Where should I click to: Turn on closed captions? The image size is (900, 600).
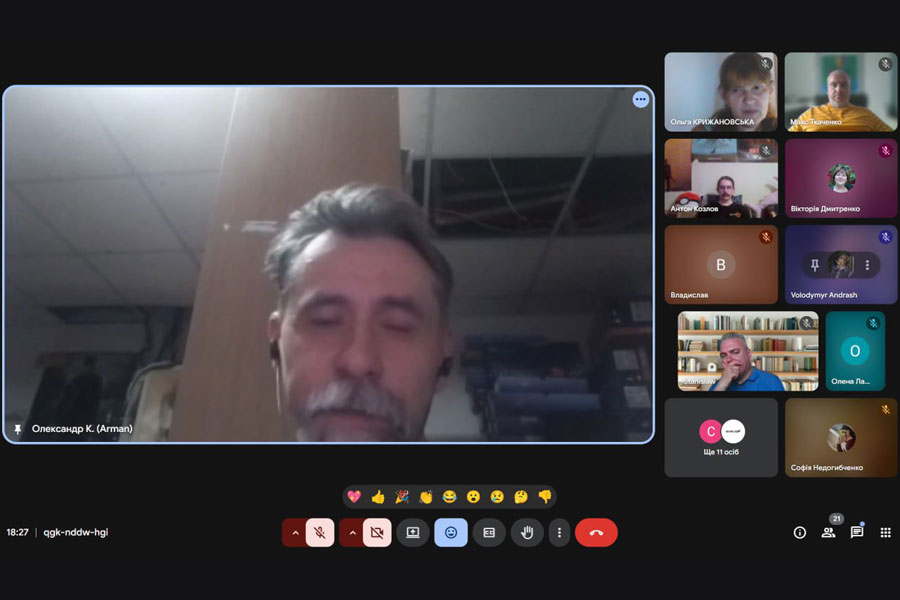click(x=489, y=533)
